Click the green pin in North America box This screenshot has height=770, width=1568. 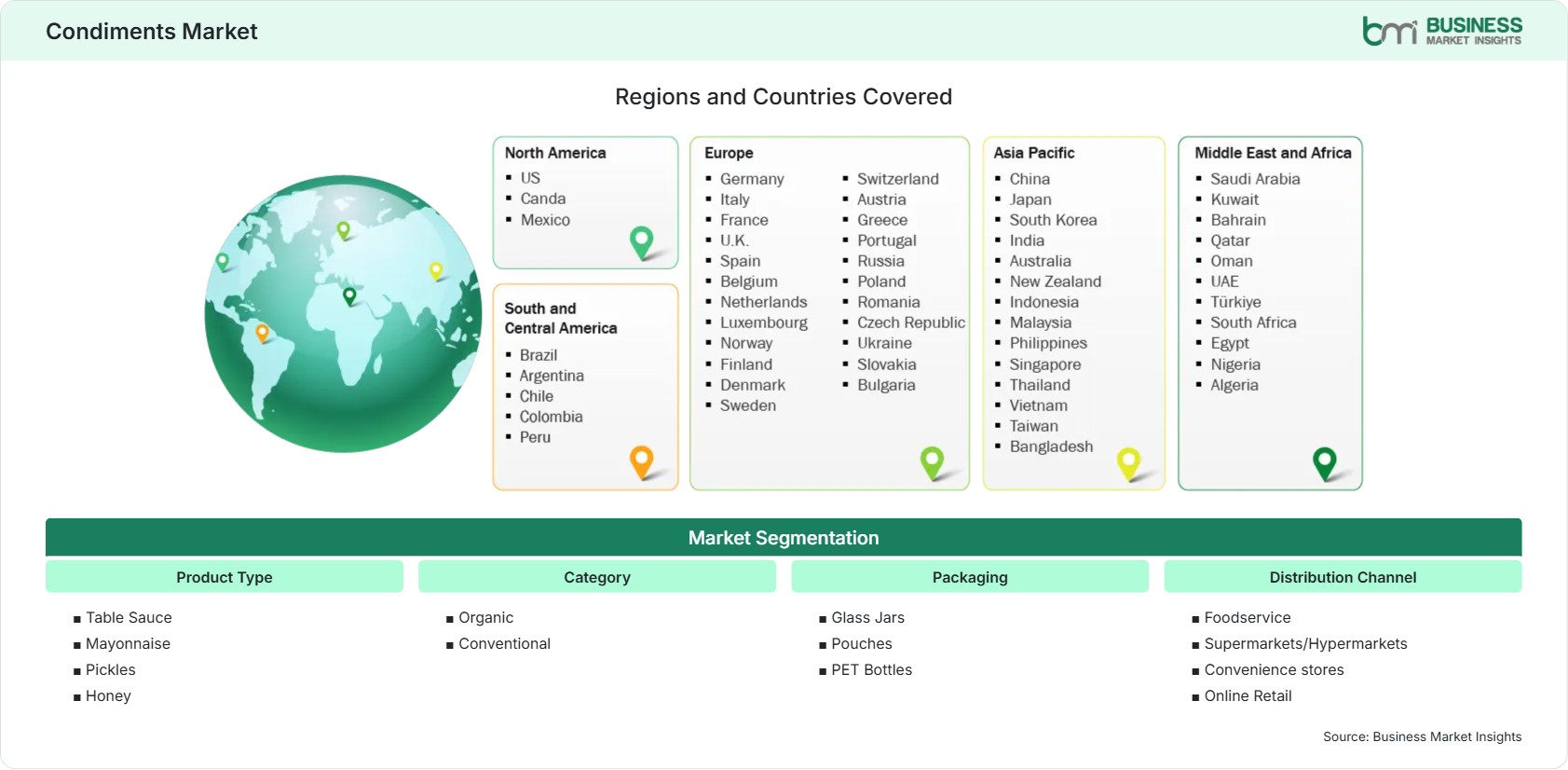tap(642, 242)
